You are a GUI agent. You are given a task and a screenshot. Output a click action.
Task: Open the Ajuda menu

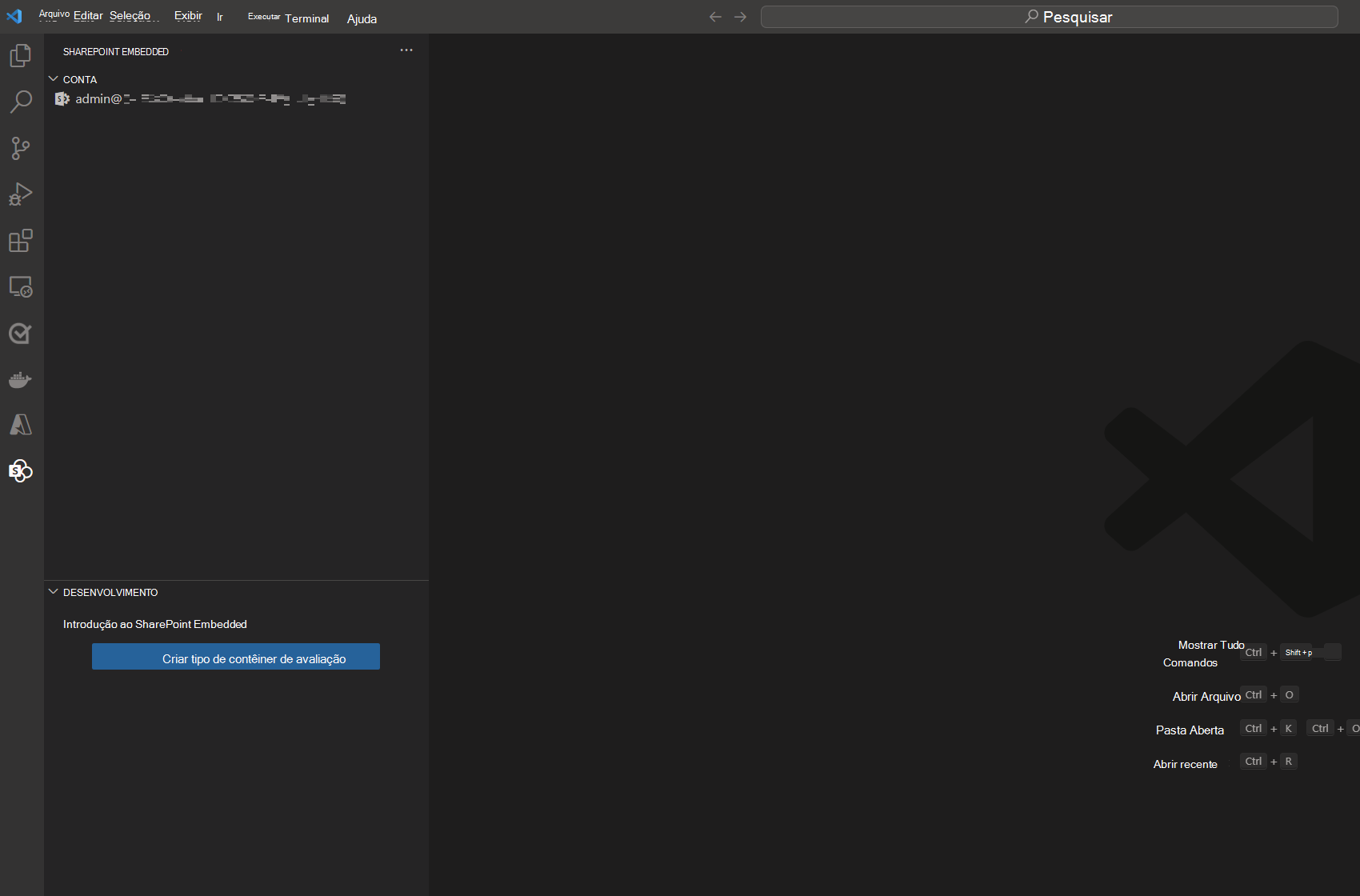coord(362,19)
